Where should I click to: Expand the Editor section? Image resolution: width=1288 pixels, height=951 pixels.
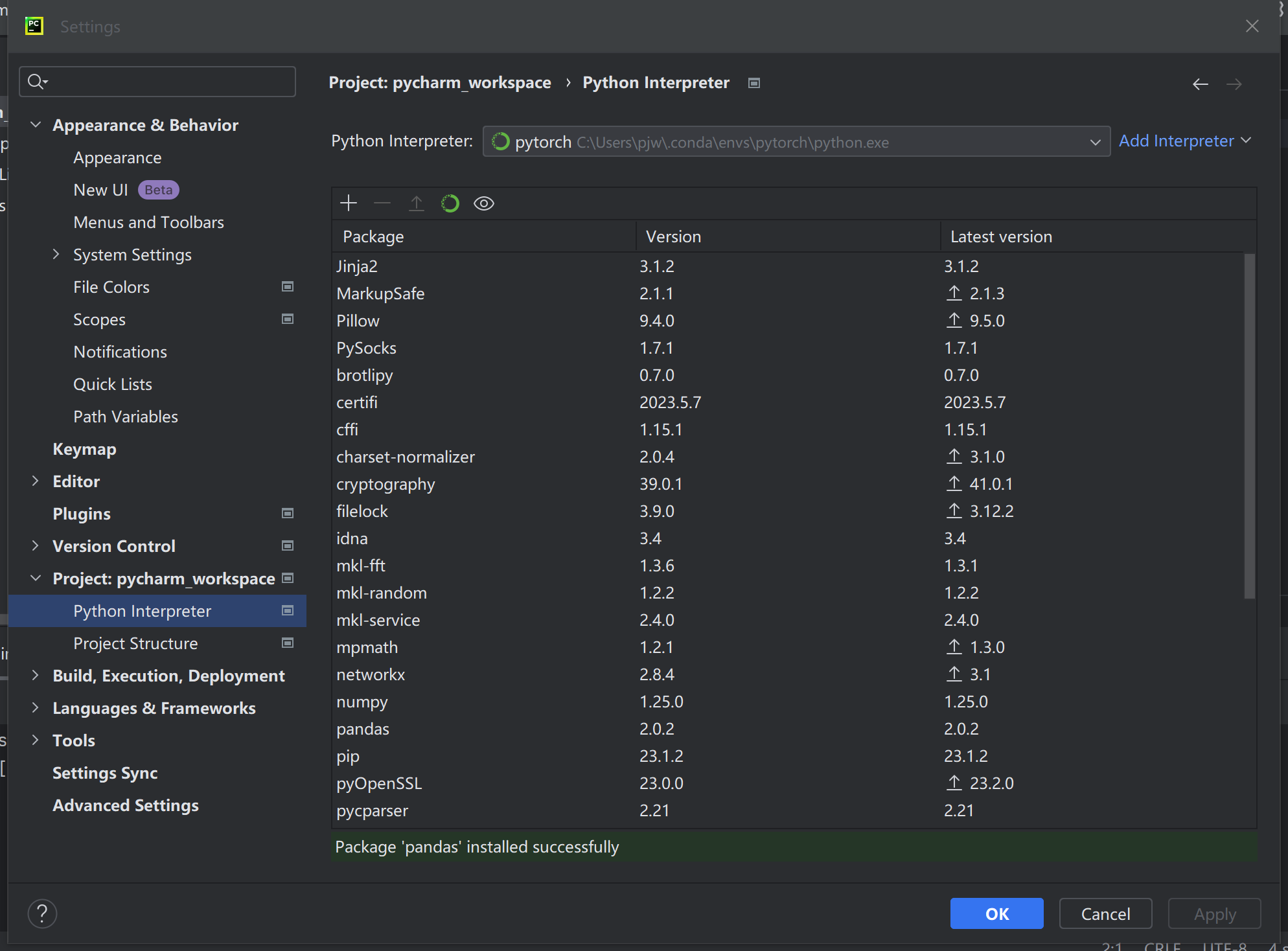click(x=36, y=481)
